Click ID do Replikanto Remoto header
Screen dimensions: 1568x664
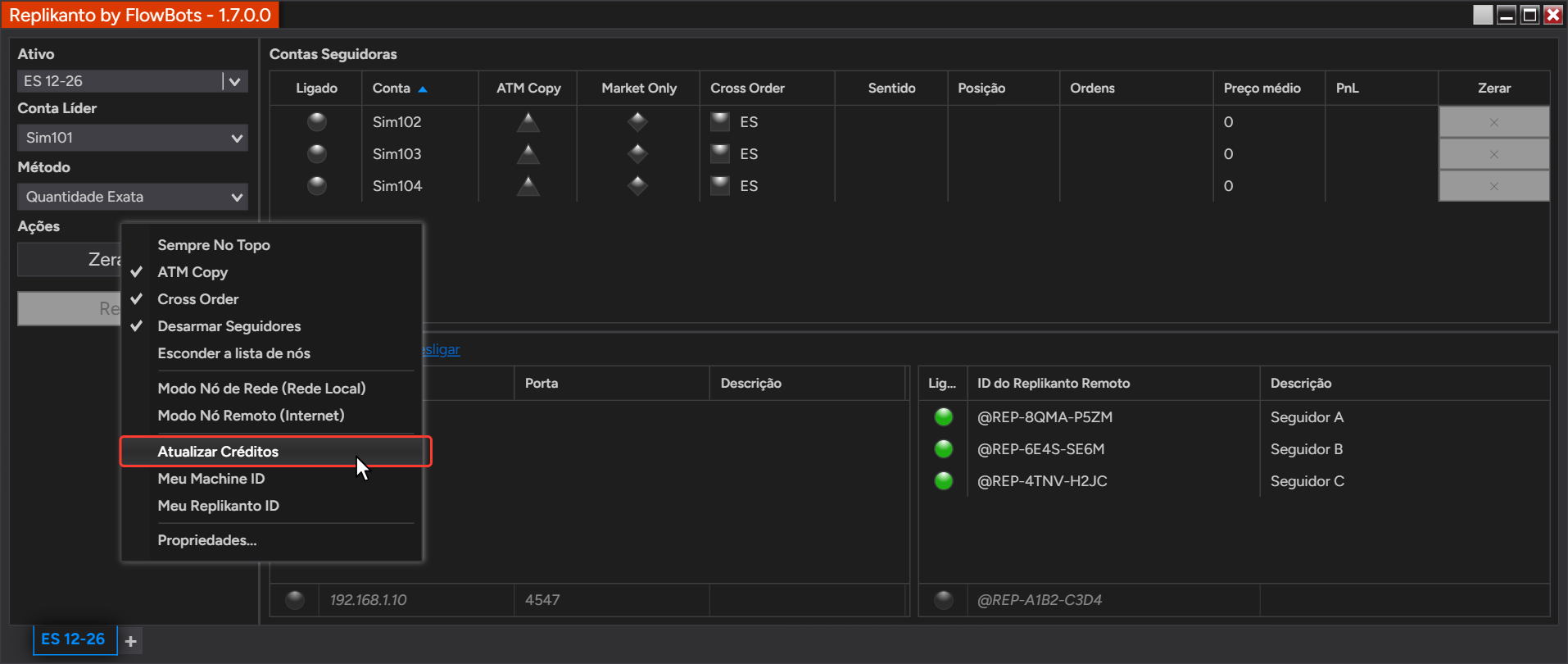pos(1114,384)
